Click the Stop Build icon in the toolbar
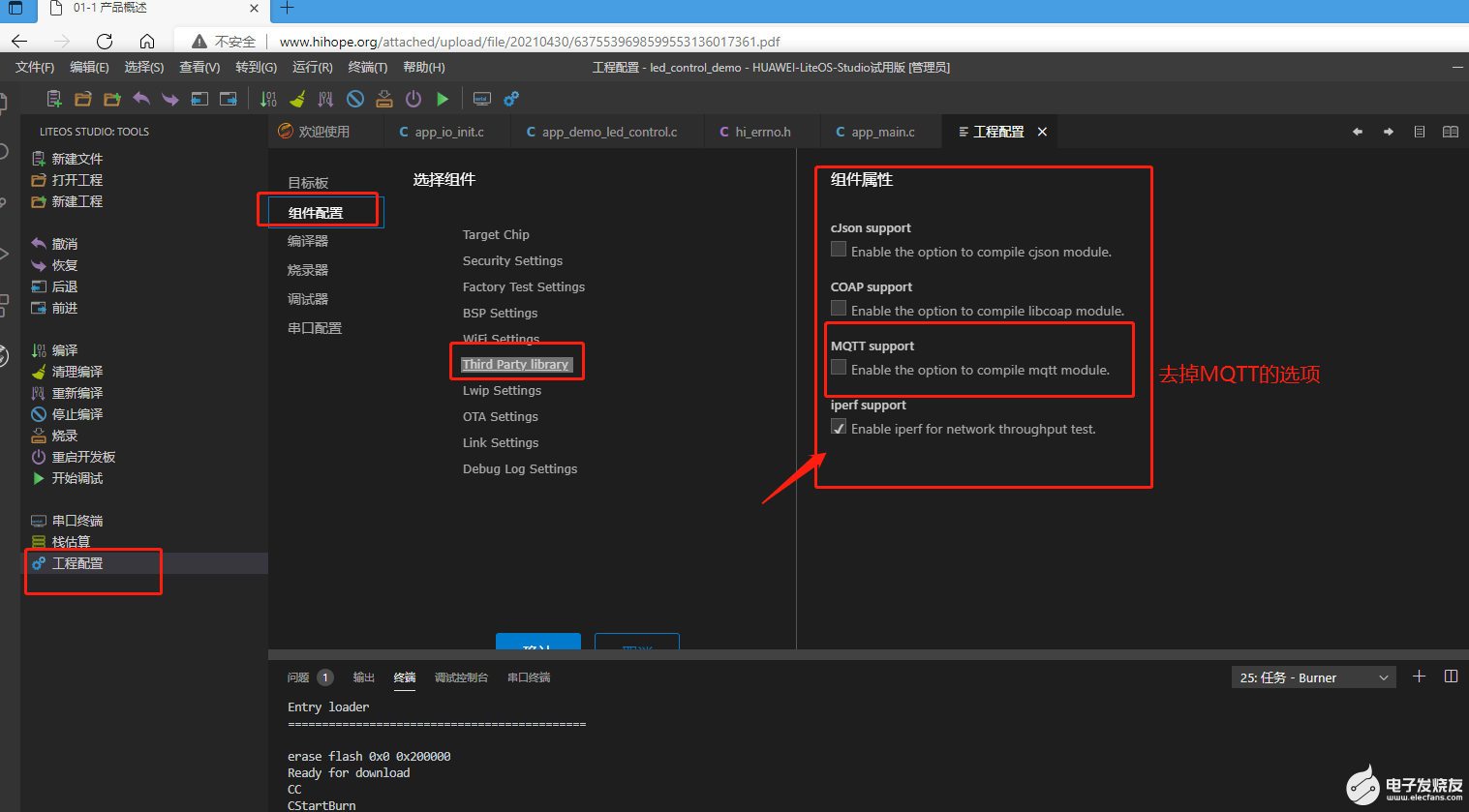The width and height of the screenshot is (1469, 812). point(355,99)
